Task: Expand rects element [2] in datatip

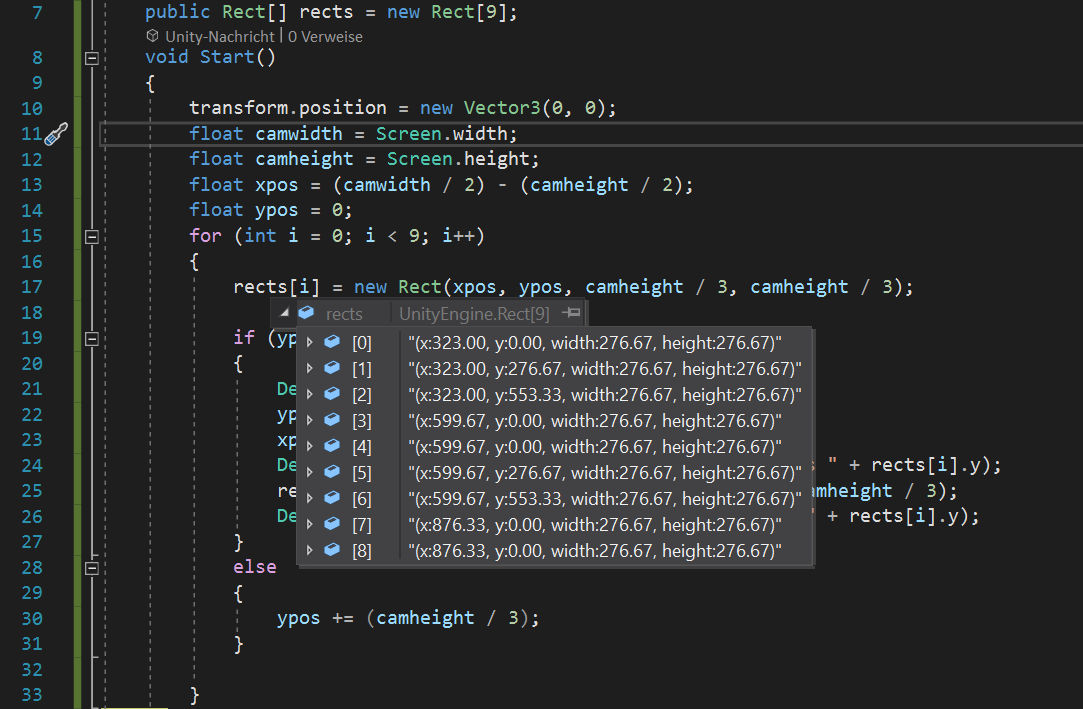Action: [310, 394]
